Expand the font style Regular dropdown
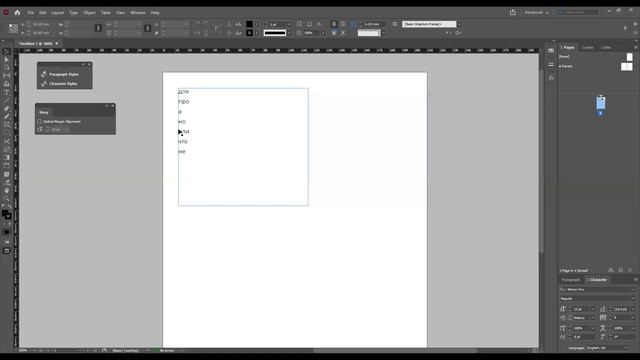640x360 pixels. tap(633, 299)
